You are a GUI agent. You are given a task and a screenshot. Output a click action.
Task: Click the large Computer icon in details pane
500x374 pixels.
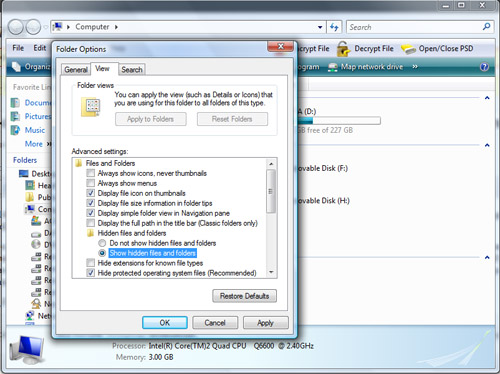click(x=27, y=349)
